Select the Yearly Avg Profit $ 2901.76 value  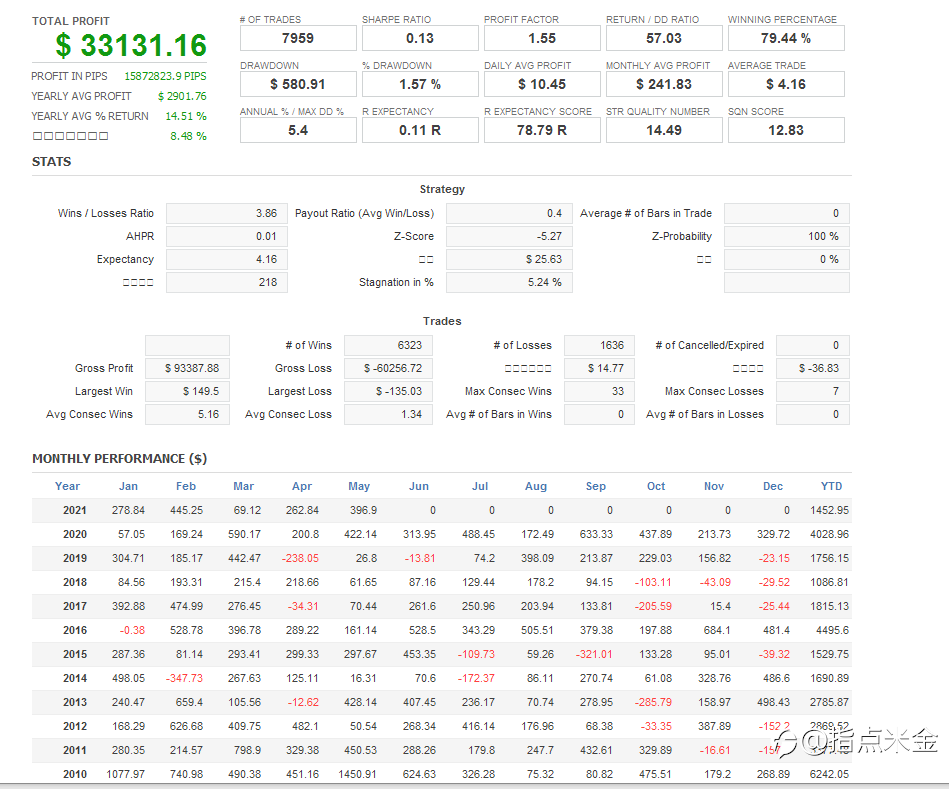[182, 96]
